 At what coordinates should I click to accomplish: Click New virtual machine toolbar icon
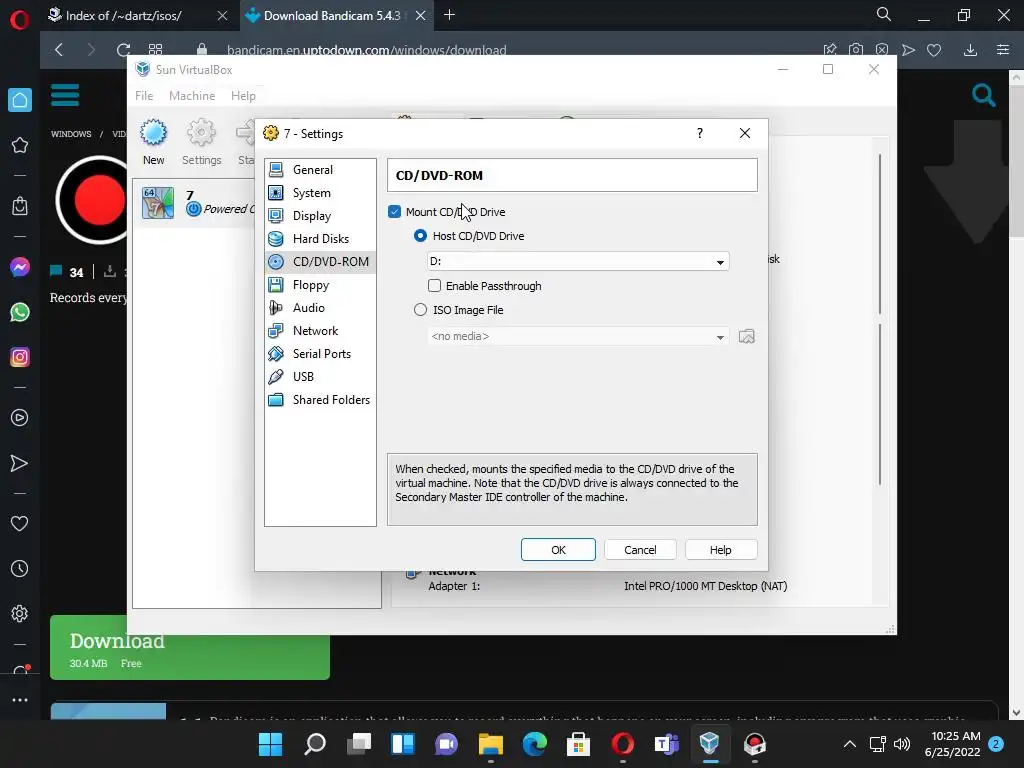click(154, 142)
